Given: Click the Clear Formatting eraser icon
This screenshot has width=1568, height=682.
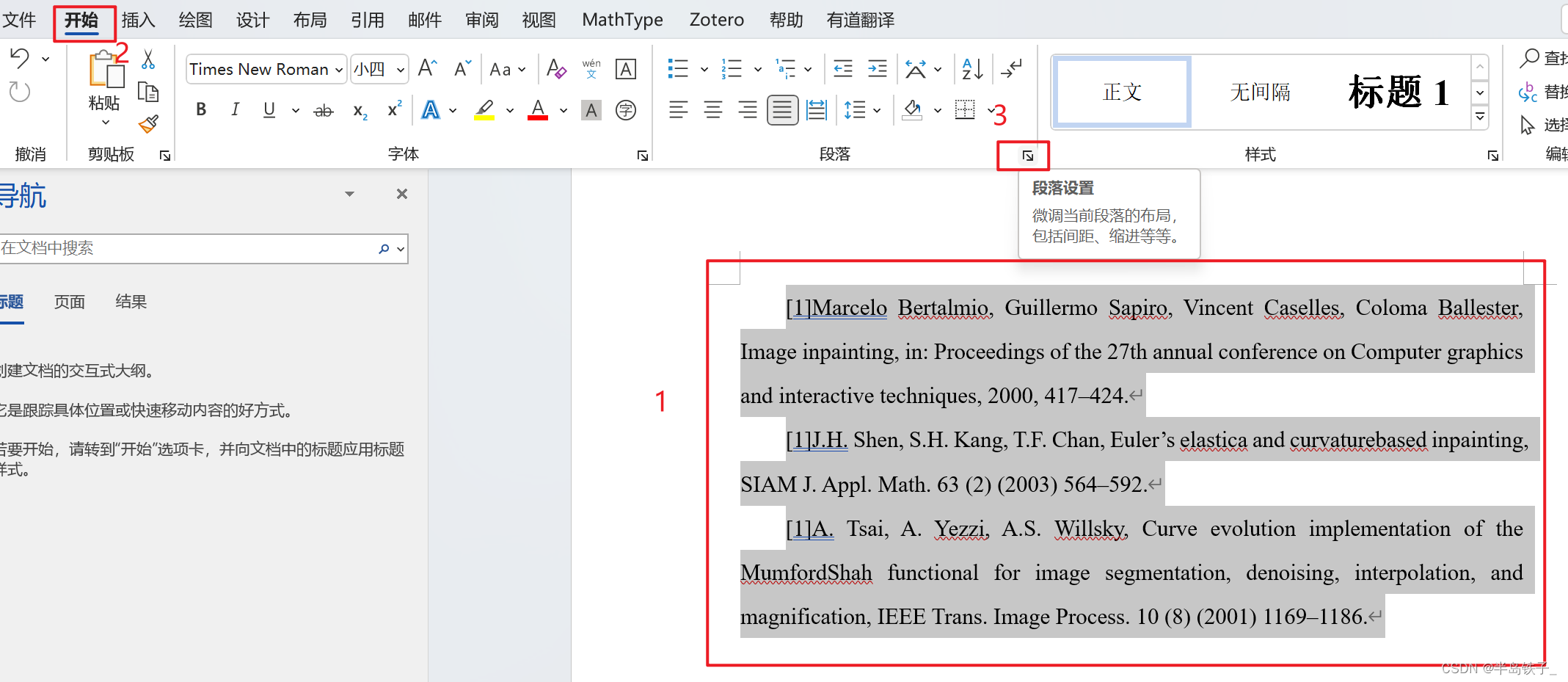Looking at the screenshot, I should click(x=557, y=69).
